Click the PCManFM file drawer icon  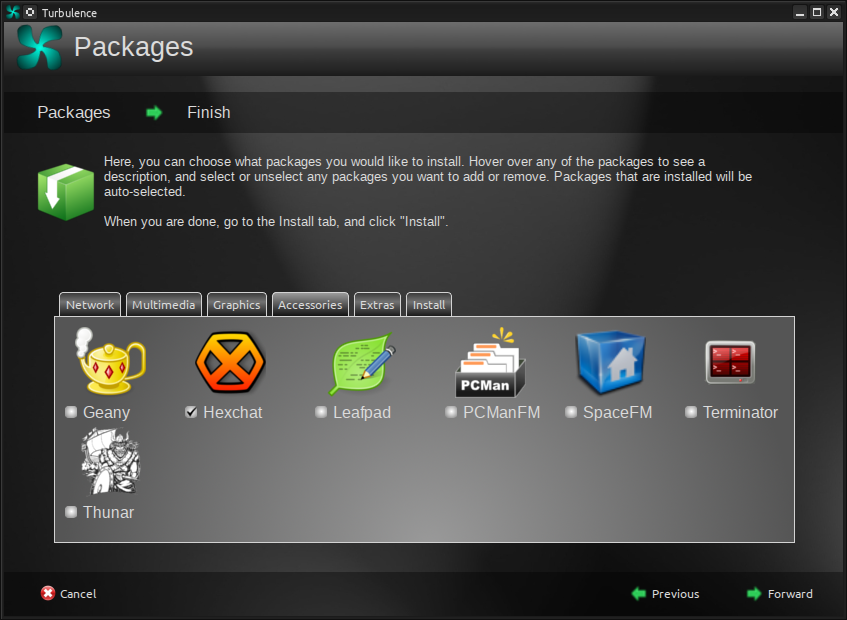point(490,362)
